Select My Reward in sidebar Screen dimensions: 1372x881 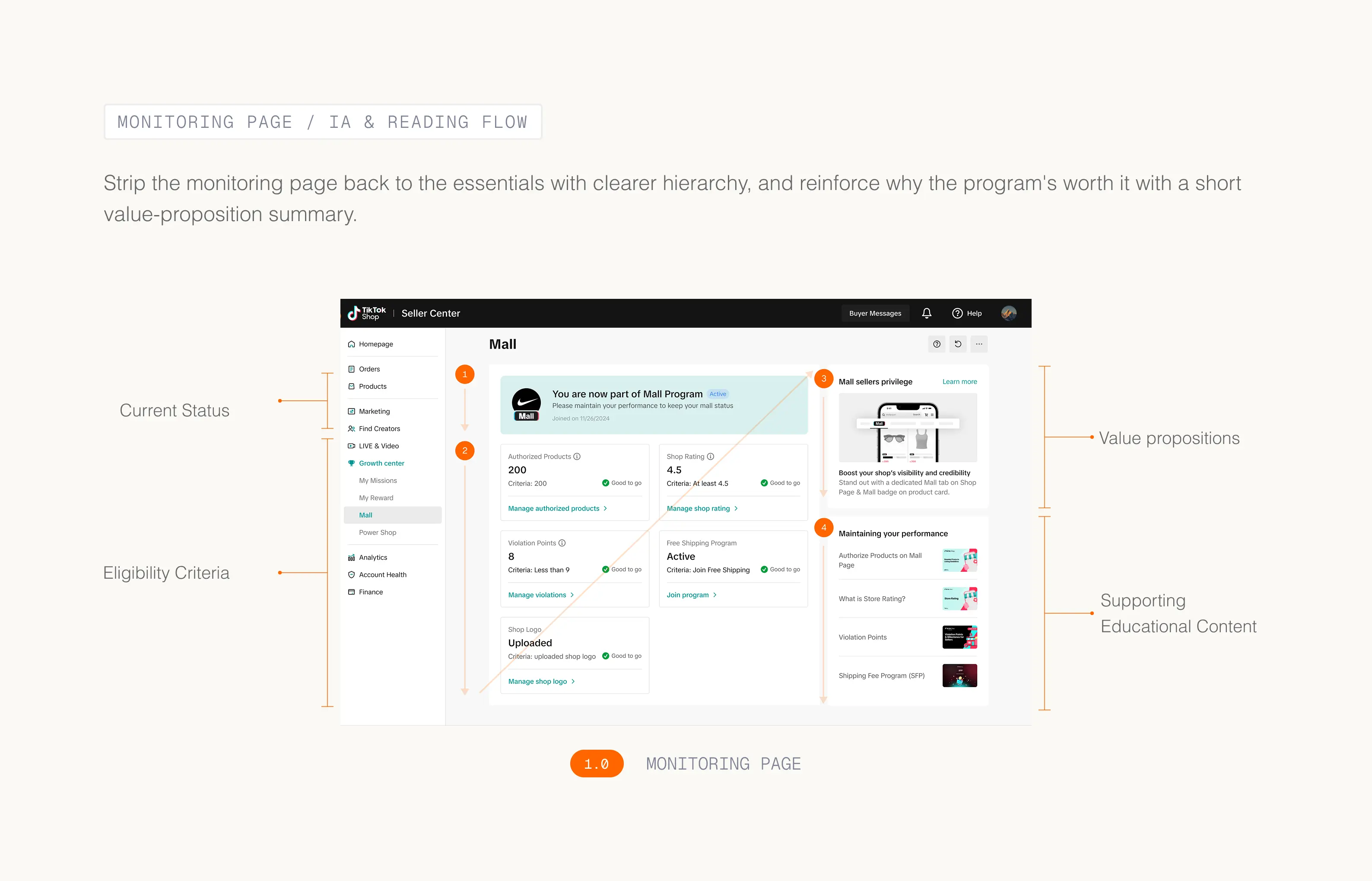(x=376, y=498)
